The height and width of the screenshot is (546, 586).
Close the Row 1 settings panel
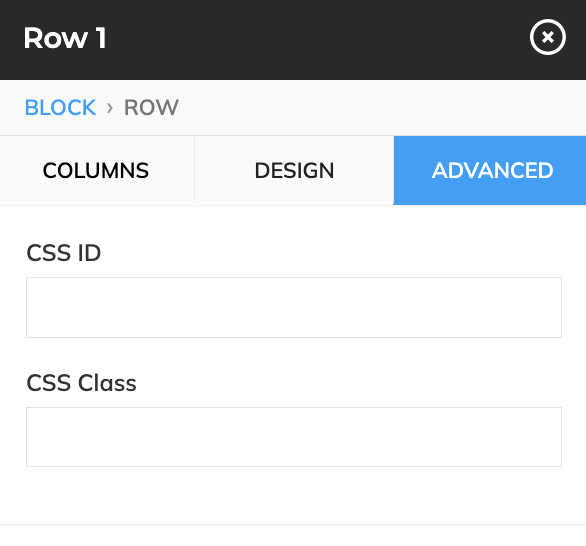548,37
